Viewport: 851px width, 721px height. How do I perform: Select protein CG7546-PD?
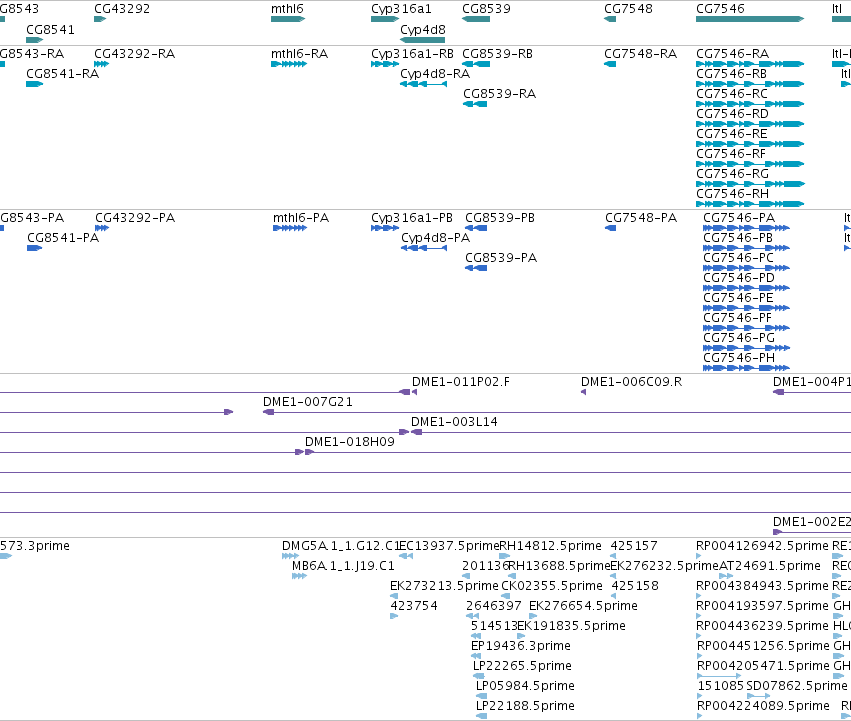pos(739,278)
